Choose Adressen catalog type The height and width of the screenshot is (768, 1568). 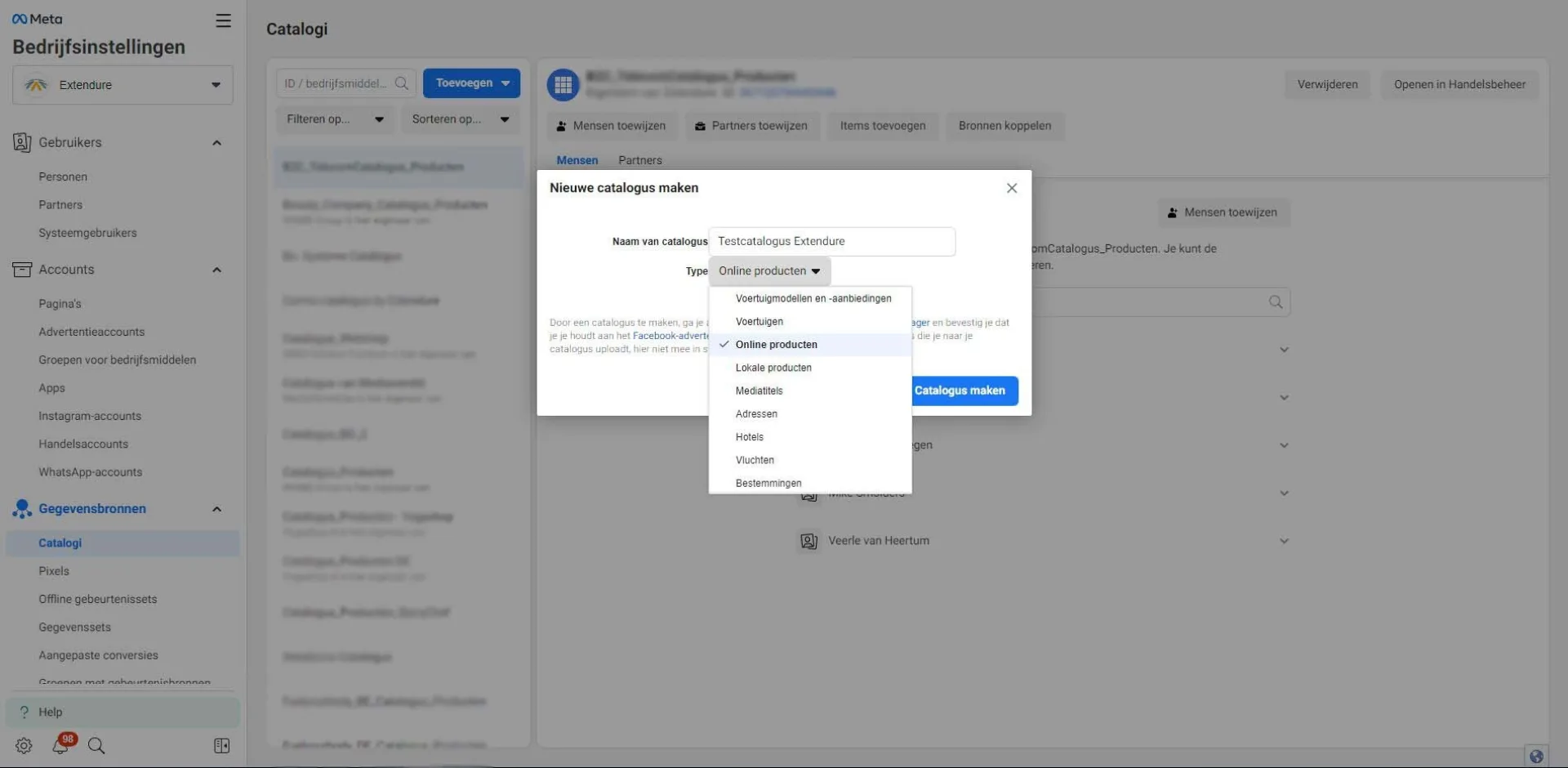pyautogui.click(x=810, y=414)
